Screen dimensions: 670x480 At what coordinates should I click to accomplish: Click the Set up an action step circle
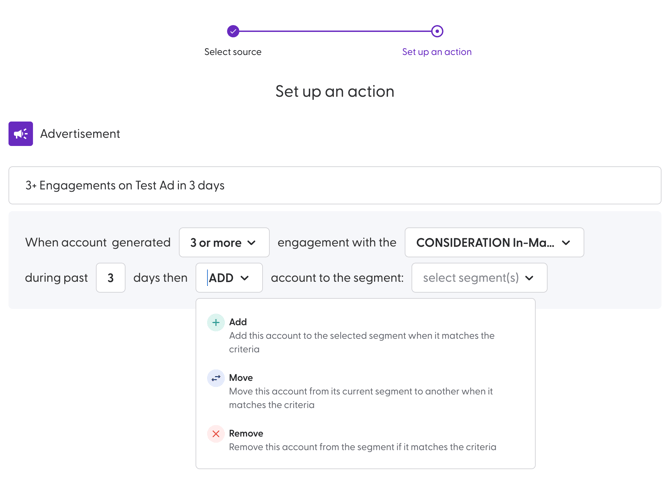(437, 31)
